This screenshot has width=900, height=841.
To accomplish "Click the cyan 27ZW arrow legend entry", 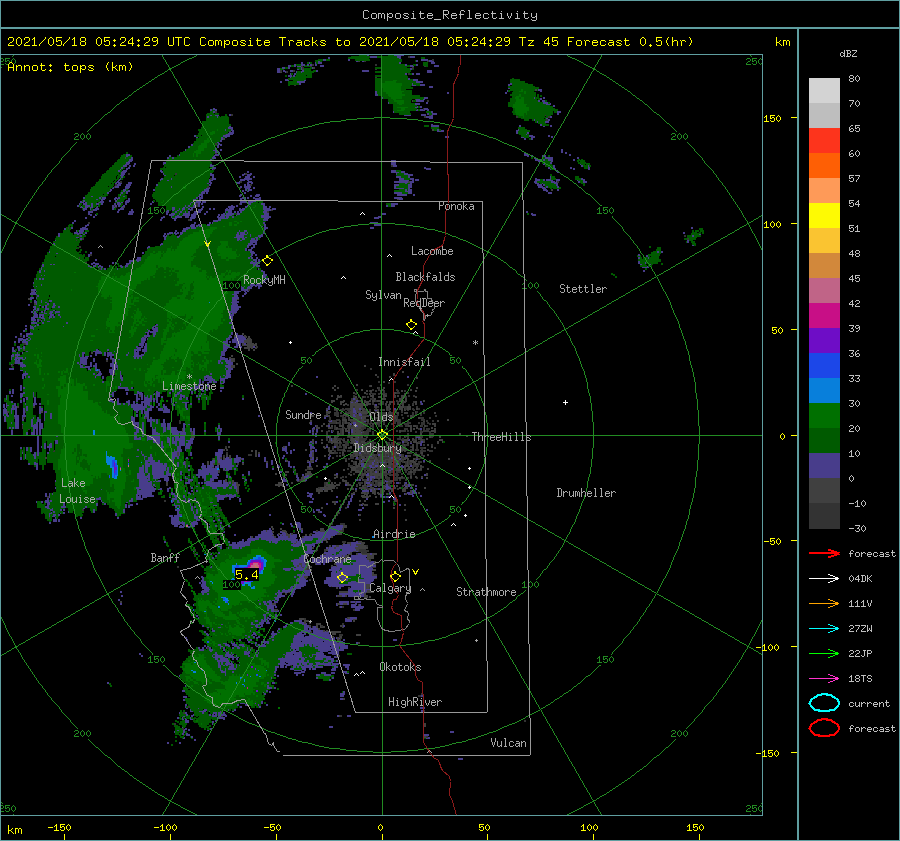I will pos(824,629).
